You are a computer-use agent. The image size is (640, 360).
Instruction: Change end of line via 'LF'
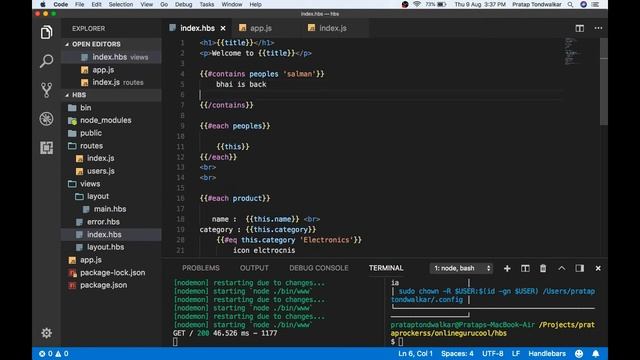click(x=516, y=353)
